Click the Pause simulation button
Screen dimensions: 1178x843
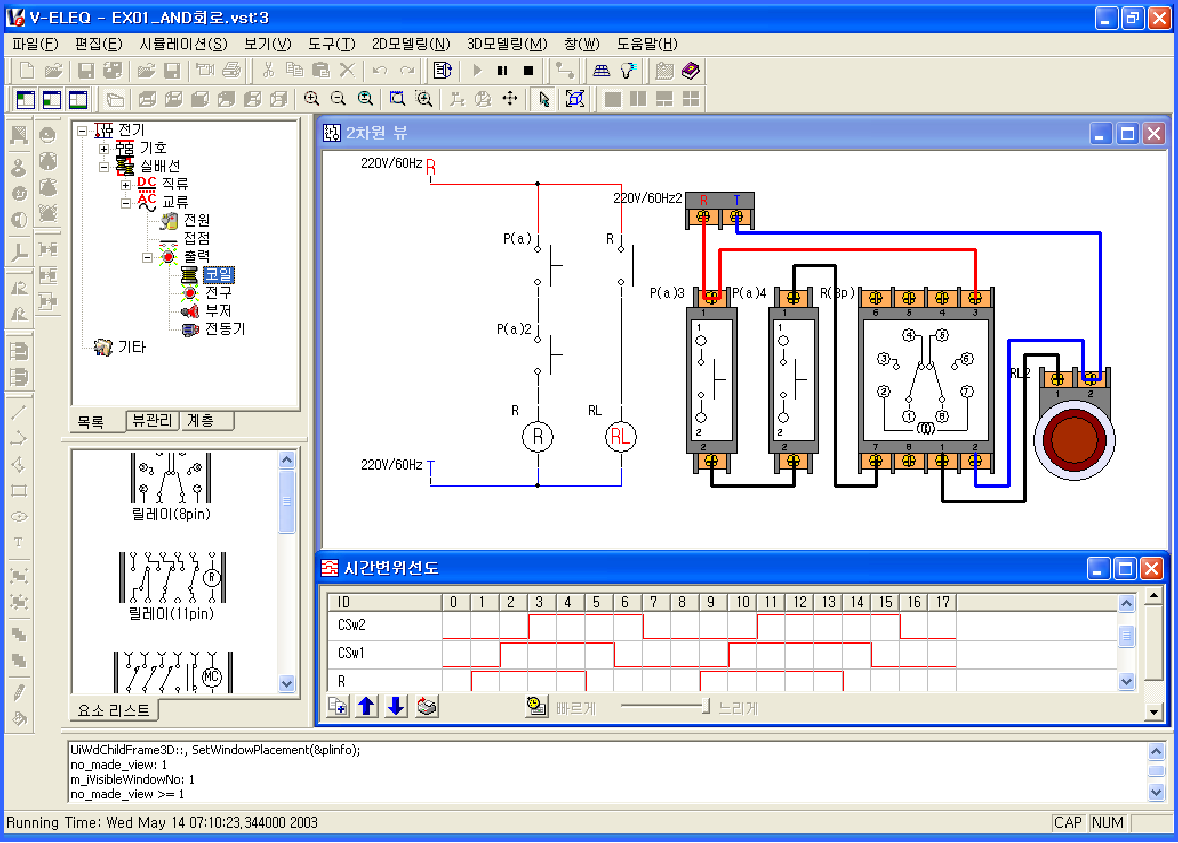pos(503,70)
